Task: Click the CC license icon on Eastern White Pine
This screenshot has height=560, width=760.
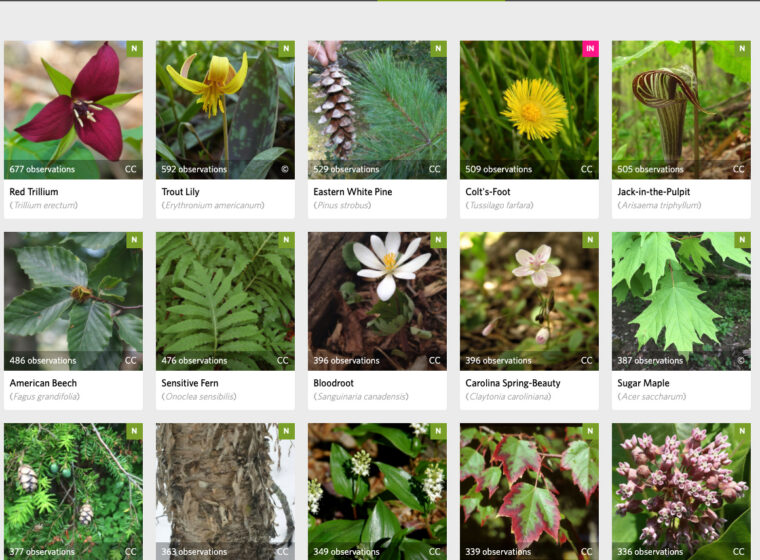Action: [x=434, y=169]
